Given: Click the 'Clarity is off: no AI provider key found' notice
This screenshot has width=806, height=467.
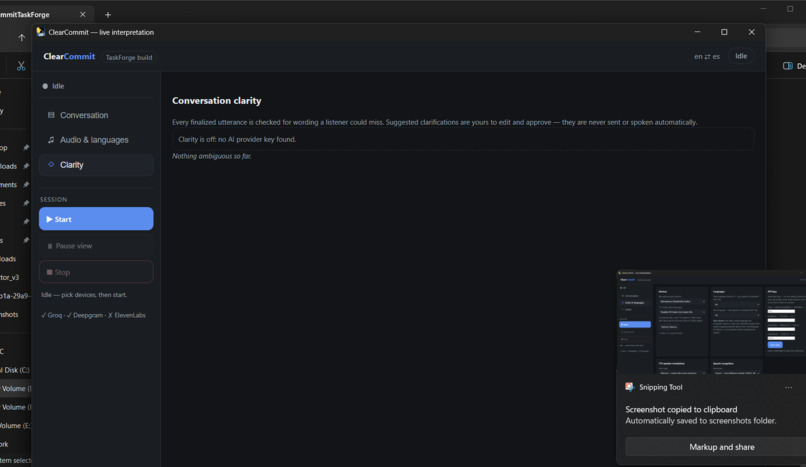Looking at the screenshot, I should [463, 139].
